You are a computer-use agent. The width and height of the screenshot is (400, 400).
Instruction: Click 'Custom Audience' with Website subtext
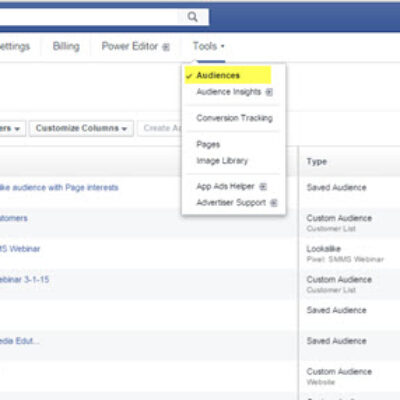pyautogui.click(x=339, y=371)
